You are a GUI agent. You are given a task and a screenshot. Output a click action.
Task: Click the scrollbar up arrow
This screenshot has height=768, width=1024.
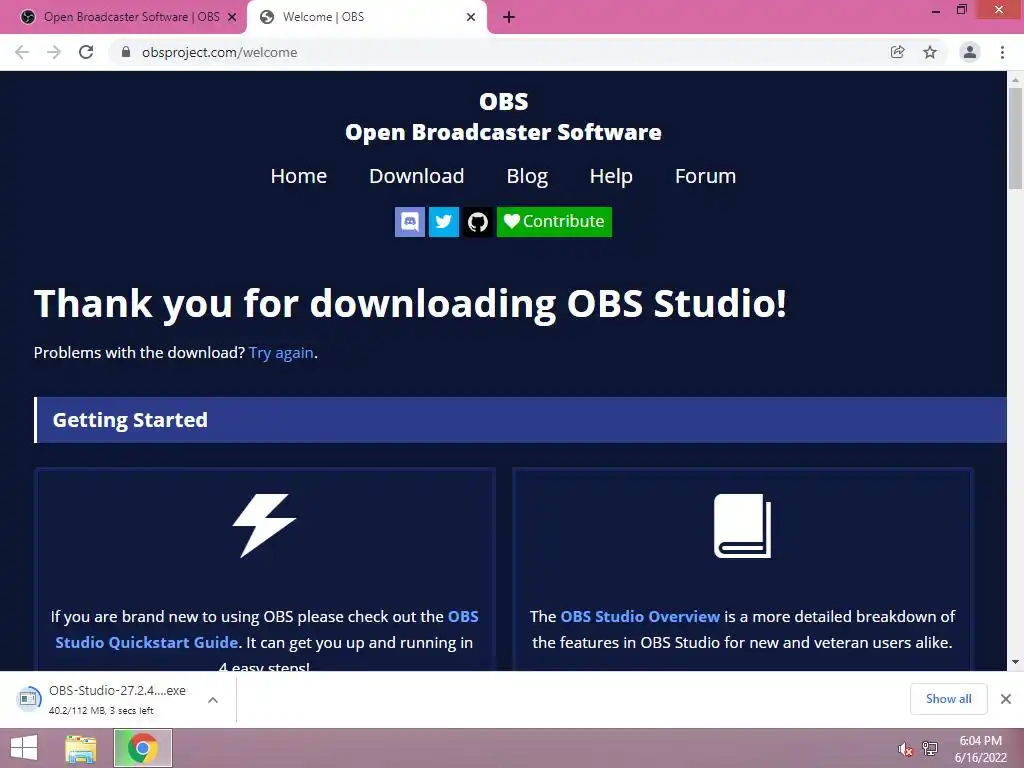[1015, 79]
